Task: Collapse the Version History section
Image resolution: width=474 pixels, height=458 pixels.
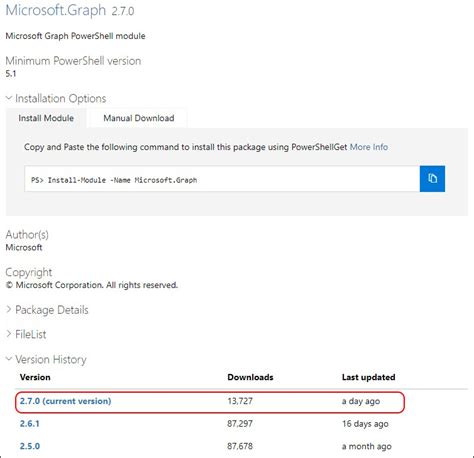Action: 9,359
